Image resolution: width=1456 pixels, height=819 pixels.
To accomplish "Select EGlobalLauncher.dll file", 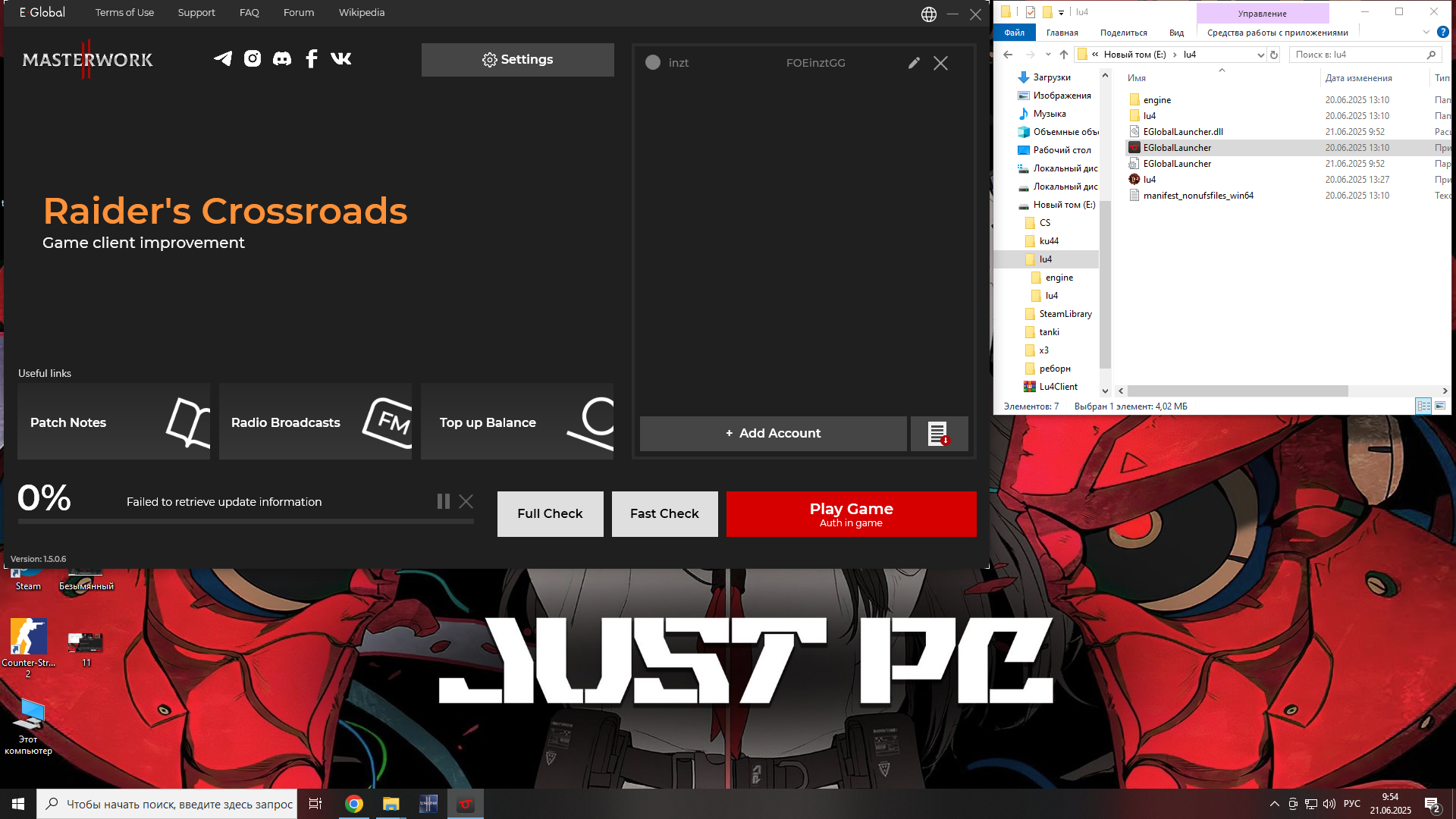I will [x=1183, y=132].
